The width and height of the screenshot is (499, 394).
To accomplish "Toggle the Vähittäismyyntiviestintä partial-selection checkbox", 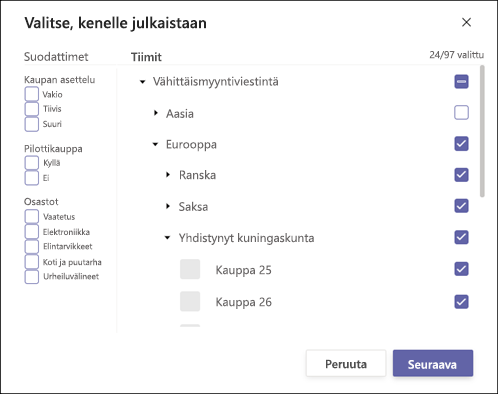I will click(x=461, y=82).
